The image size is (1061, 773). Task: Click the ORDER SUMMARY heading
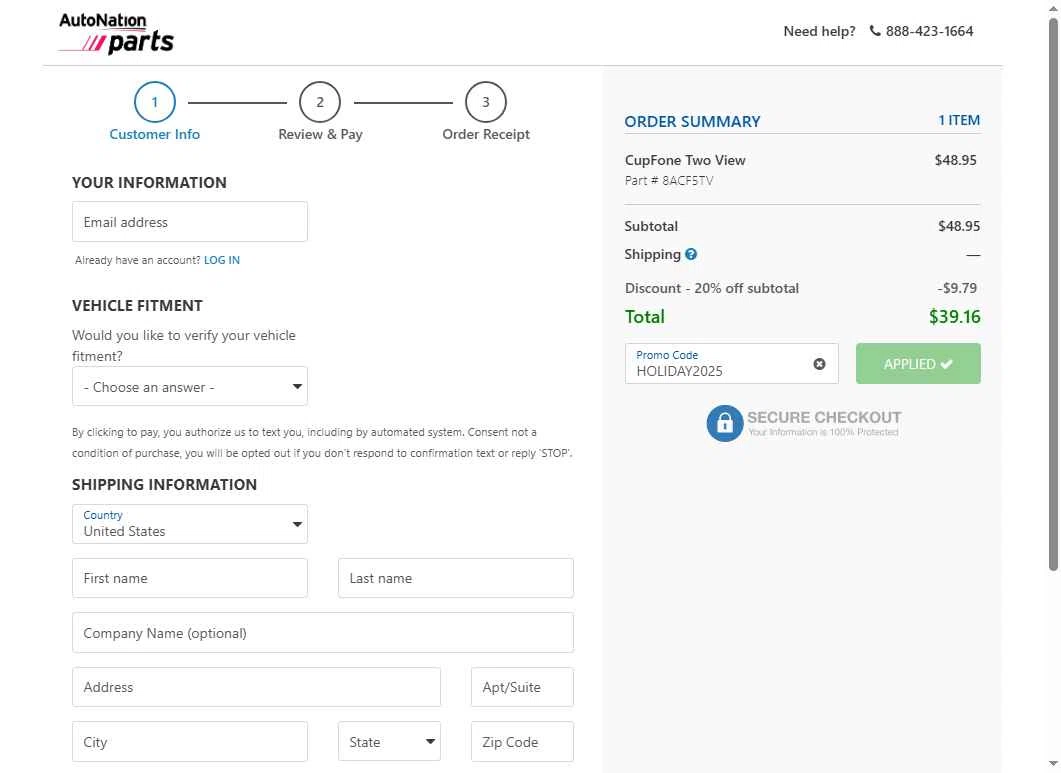click(692, 122)
